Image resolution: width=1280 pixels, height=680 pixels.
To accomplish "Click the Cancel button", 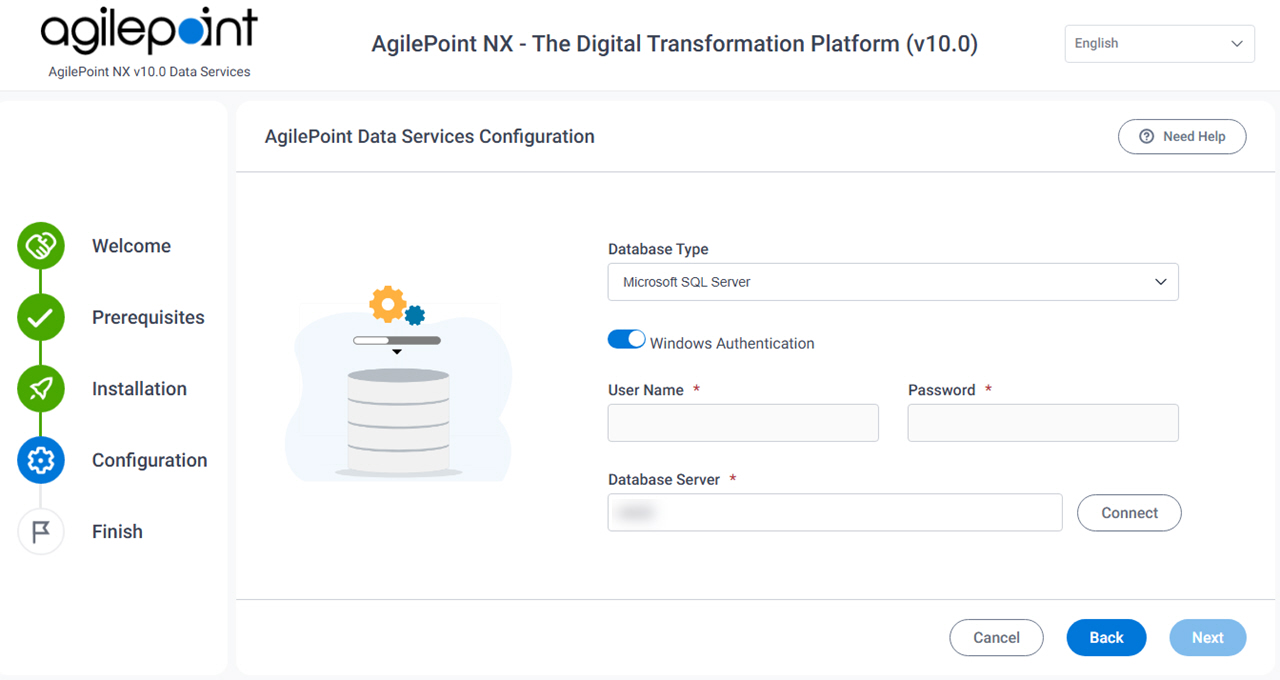I will [996, 638].
